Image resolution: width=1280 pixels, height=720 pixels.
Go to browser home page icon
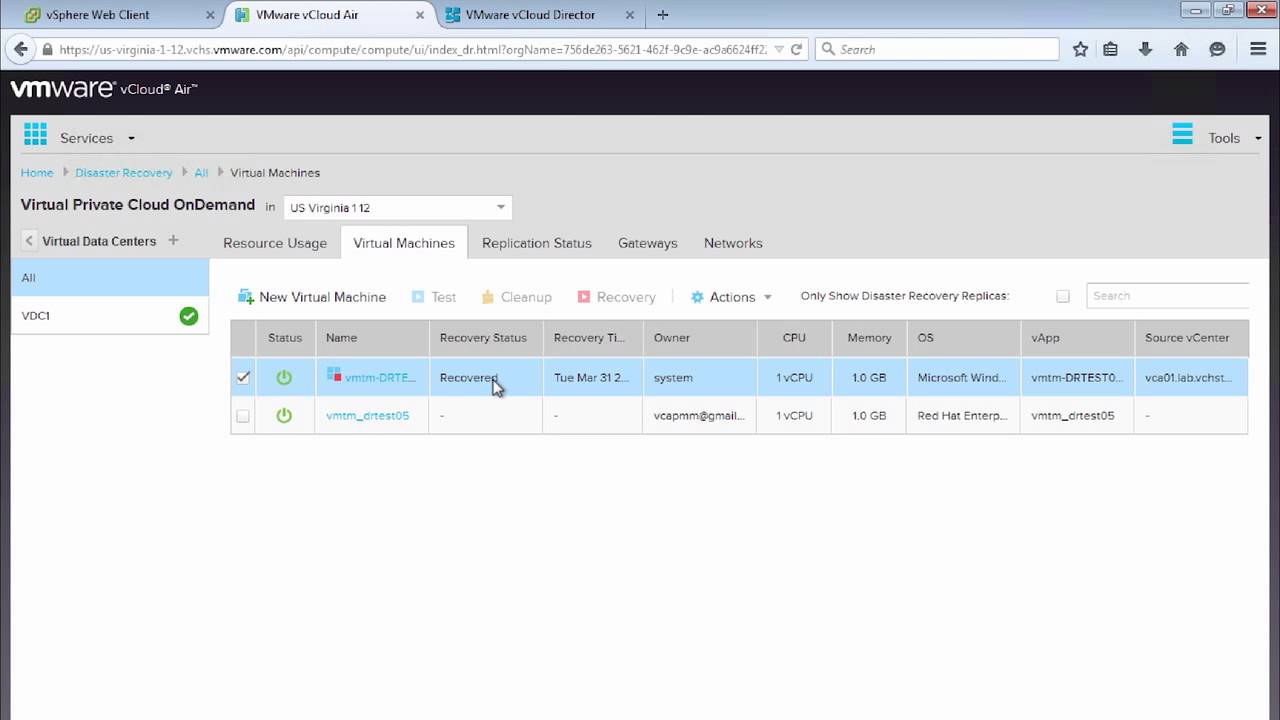(1181, 49)
